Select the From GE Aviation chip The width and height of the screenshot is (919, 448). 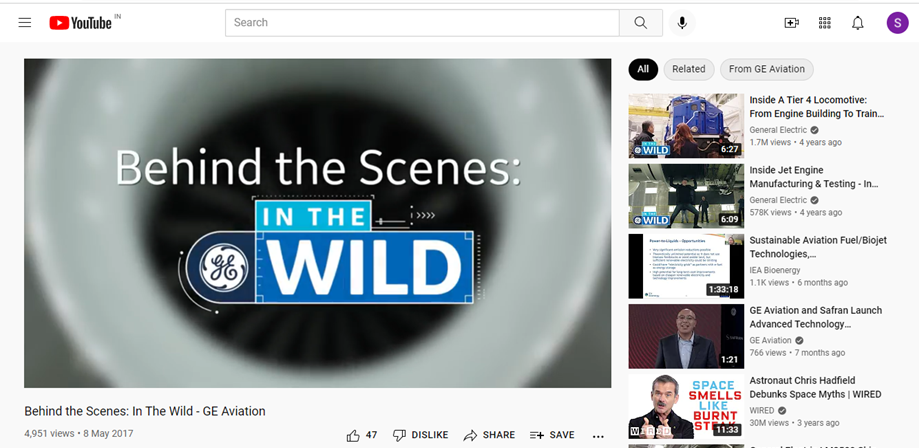click(766, 69)
